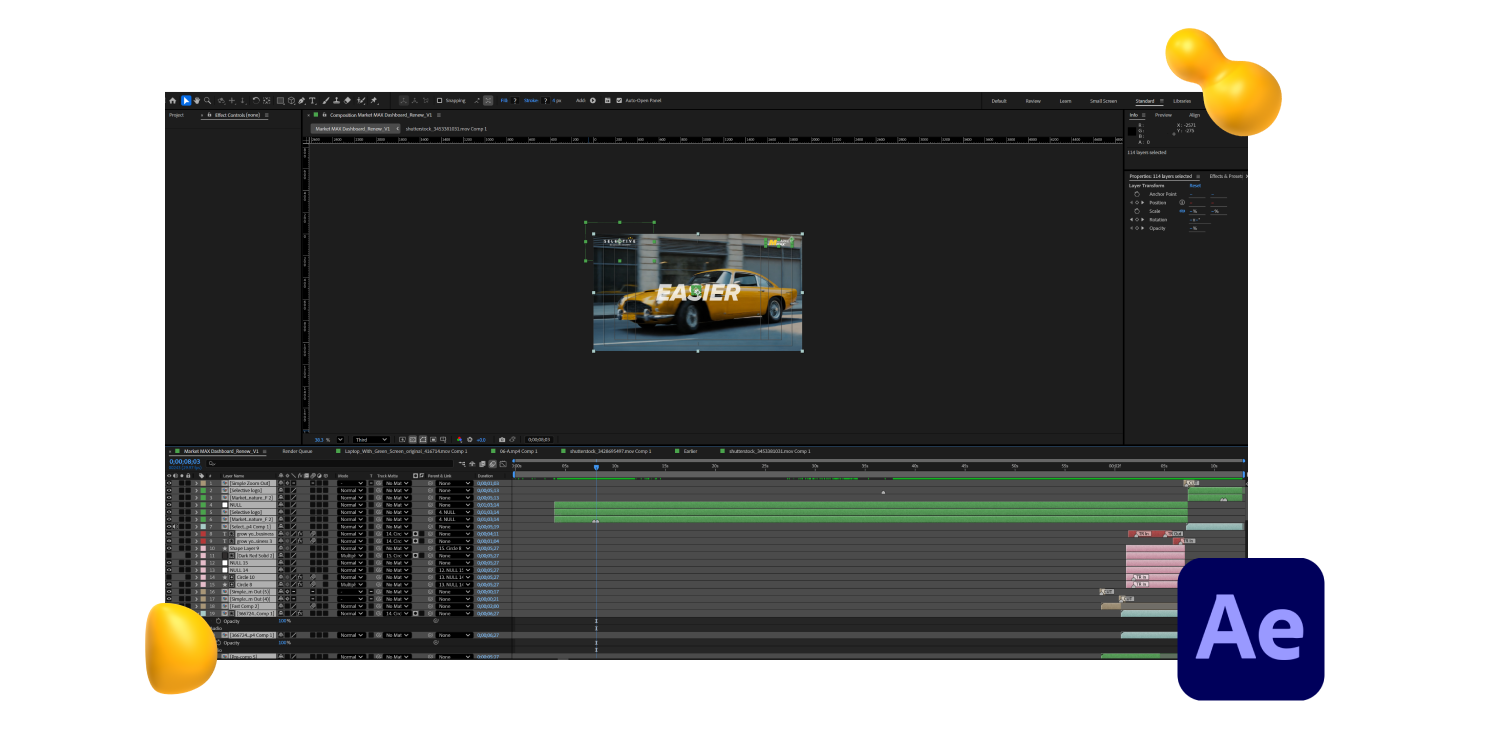Click red label color of layer 8
The height and width of the screenshot is (750, 1500).
point(204,534)
